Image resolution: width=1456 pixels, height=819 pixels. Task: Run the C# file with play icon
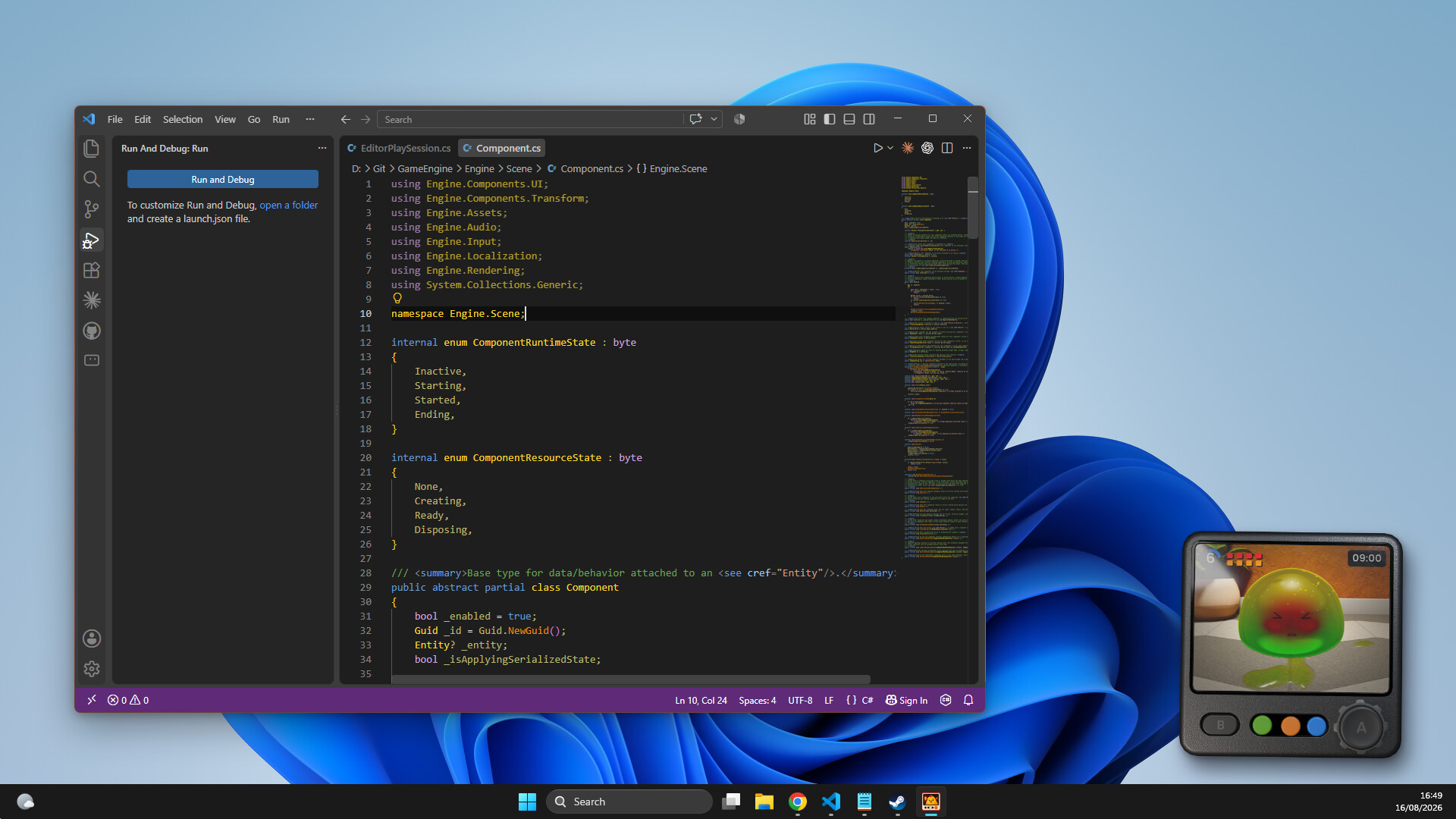tap(877, 148)
